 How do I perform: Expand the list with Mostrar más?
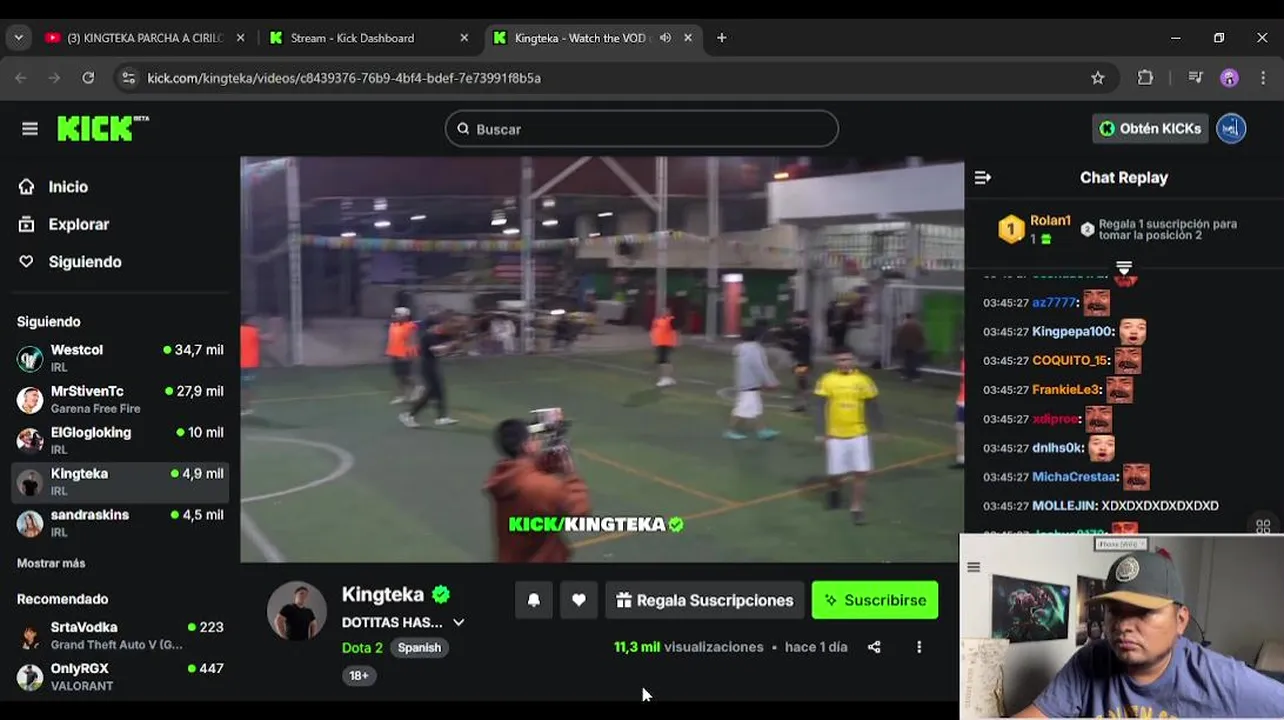[51, 563]
